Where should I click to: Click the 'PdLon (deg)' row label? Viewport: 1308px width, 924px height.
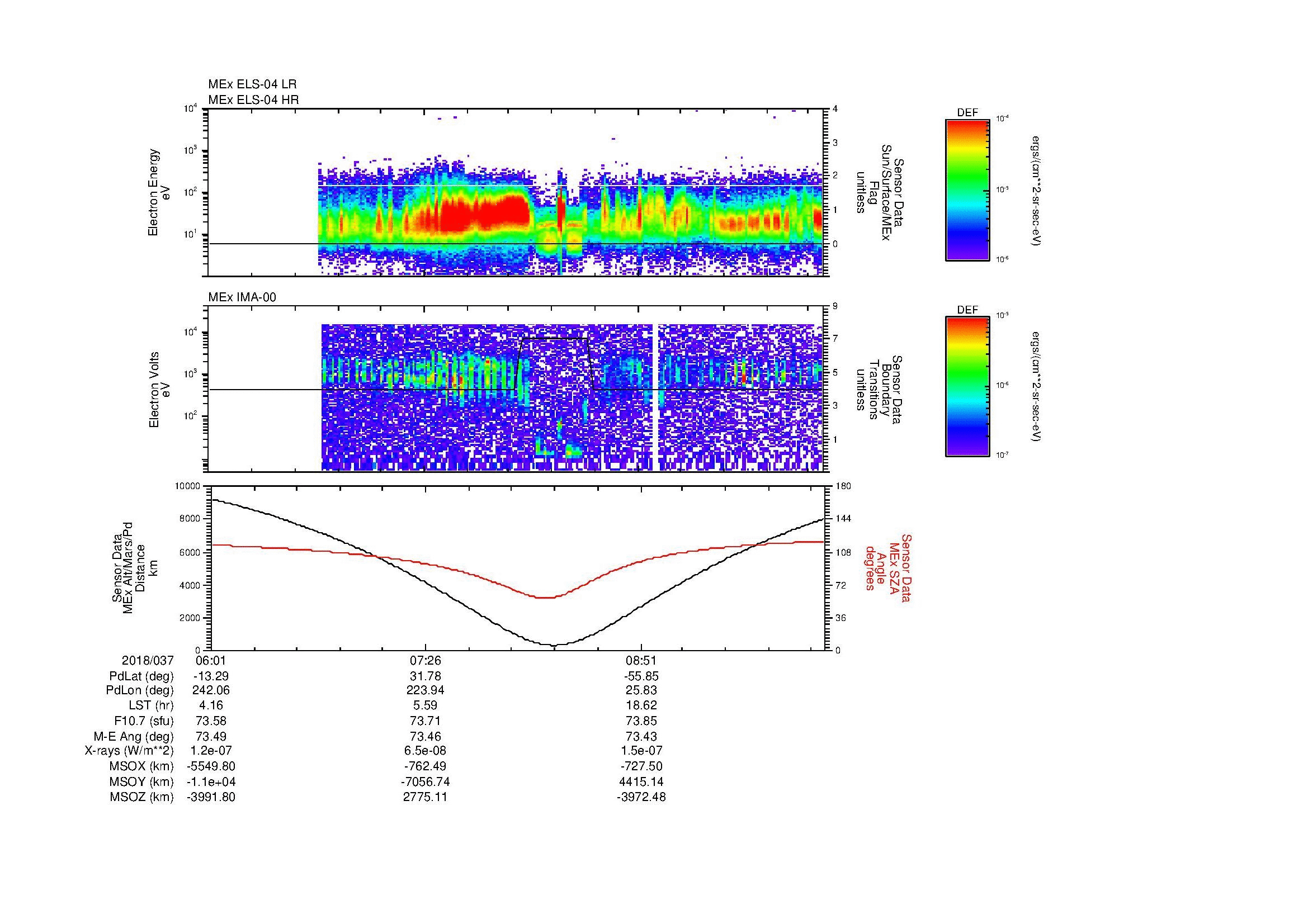[141, 690]
